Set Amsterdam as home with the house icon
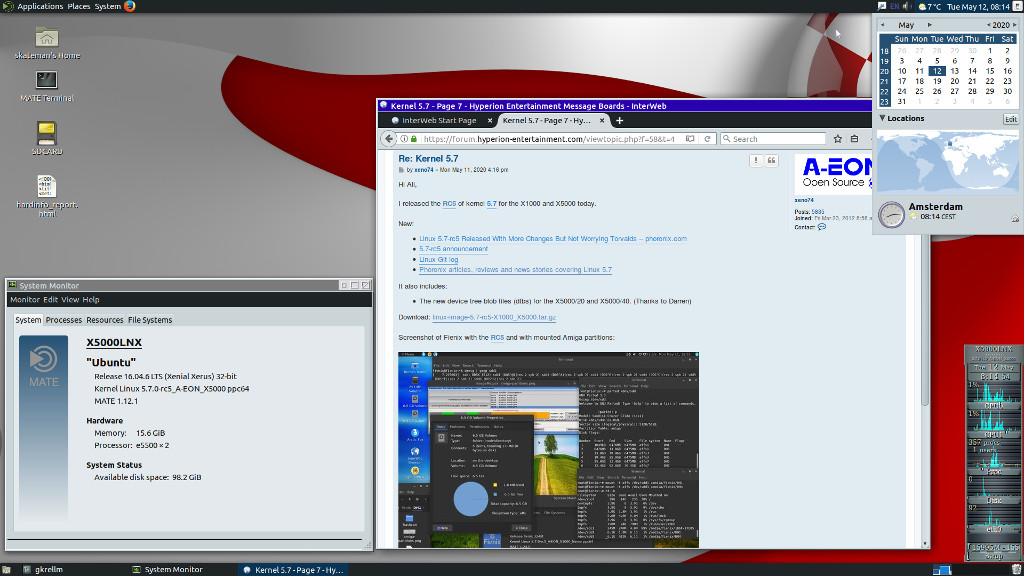The width and height of the screenshot is (1024, 576). point(1015,219)
